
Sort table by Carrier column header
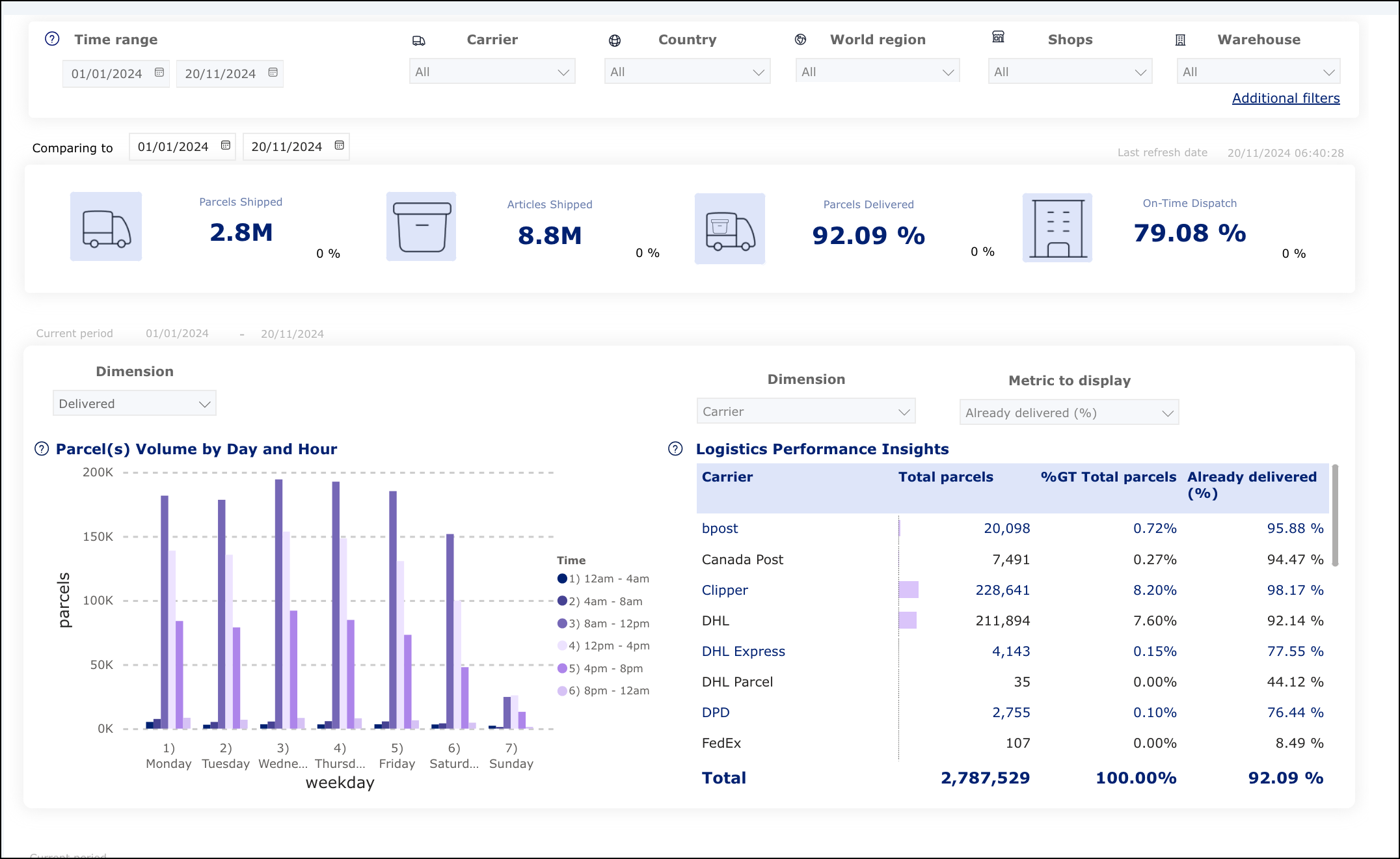coord(727,477)
